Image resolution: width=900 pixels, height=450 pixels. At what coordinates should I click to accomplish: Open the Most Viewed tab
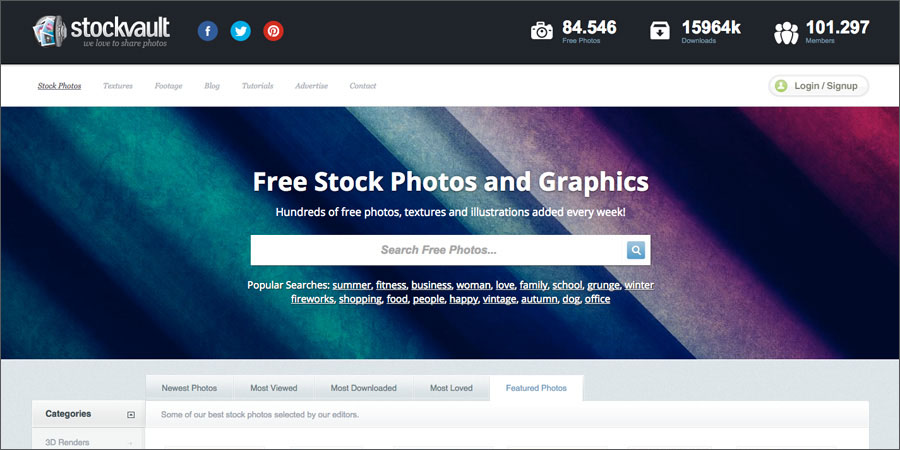pyautogui.click(x=274, y=388)
